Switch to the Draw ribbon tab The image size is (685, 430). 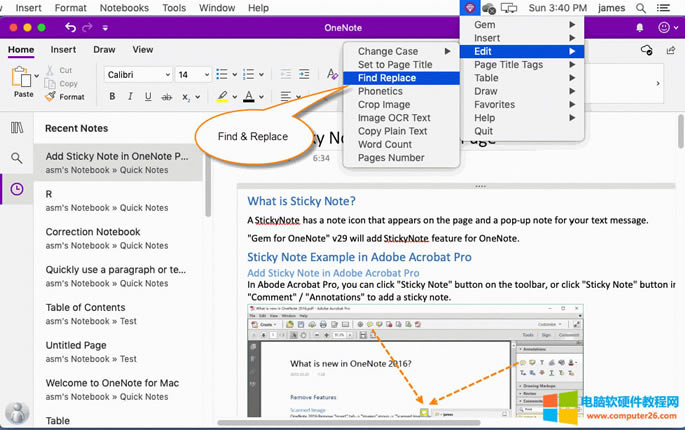(104, 49)
